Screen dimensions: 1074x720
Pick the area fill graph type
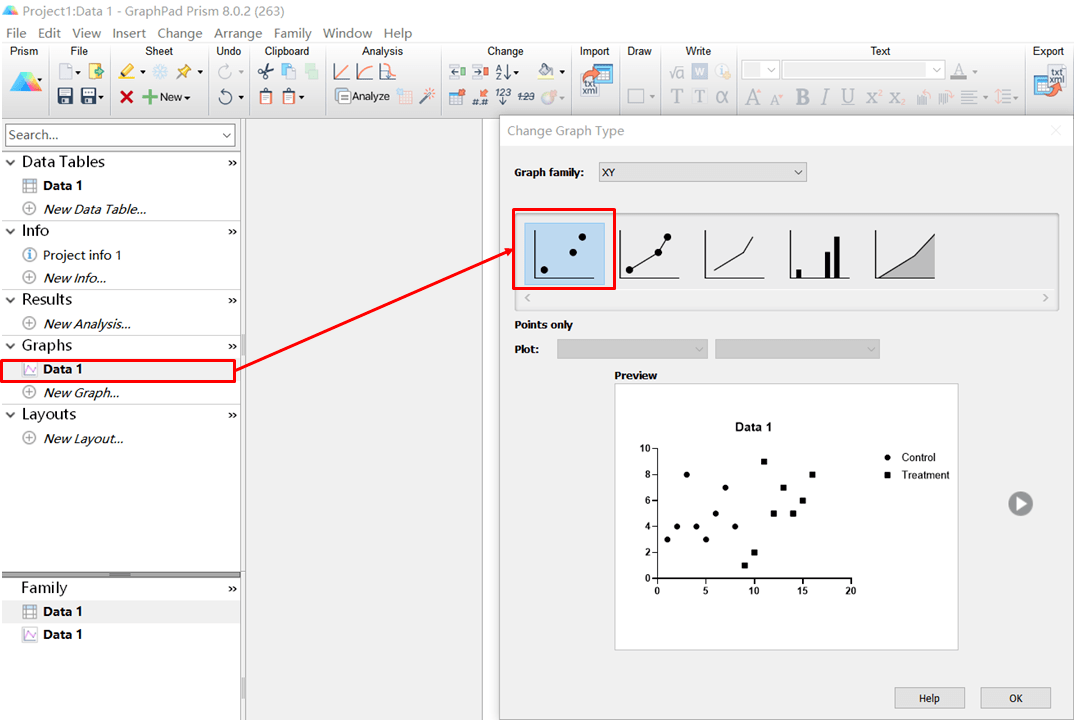[904, 254]
